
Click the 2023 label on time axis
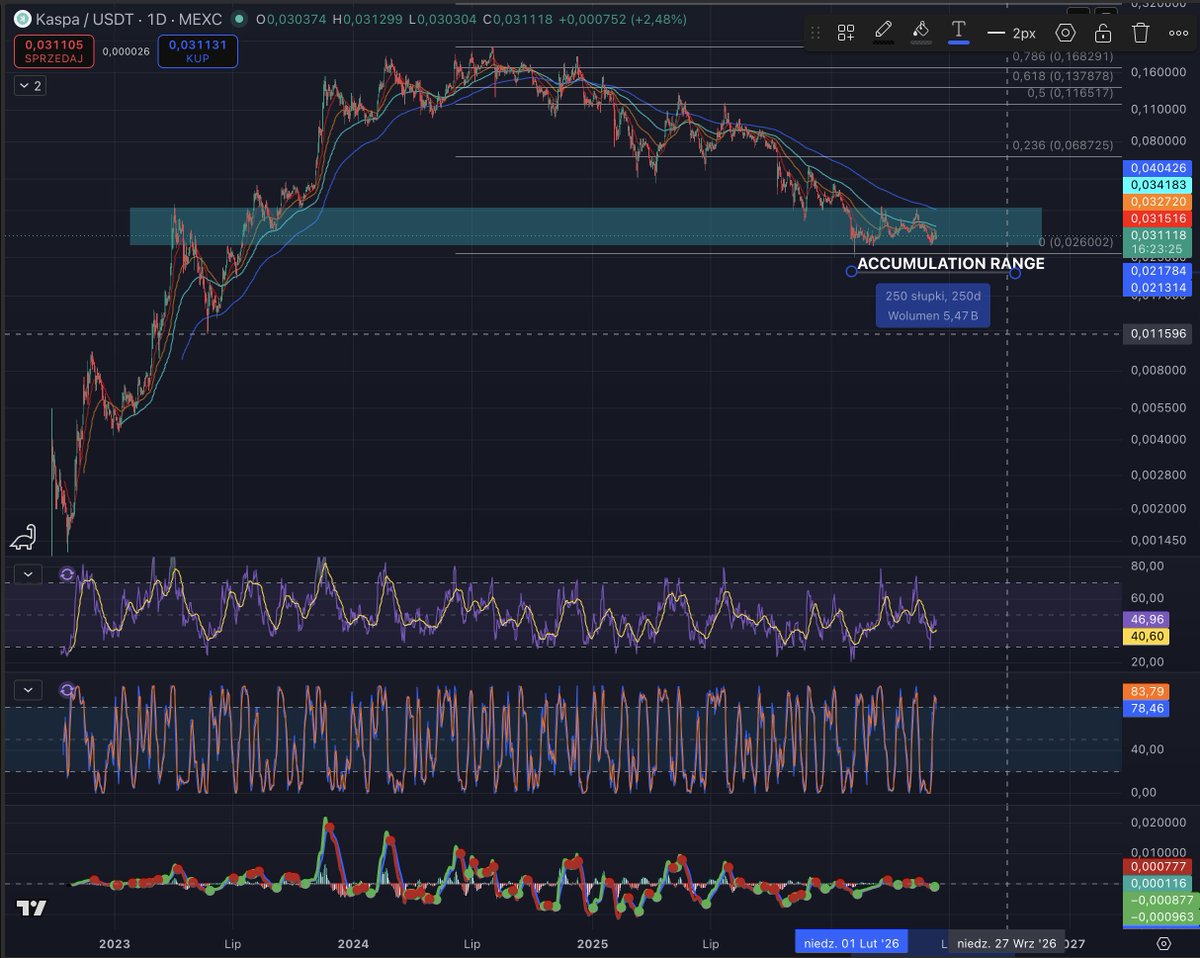click(114, 942)
